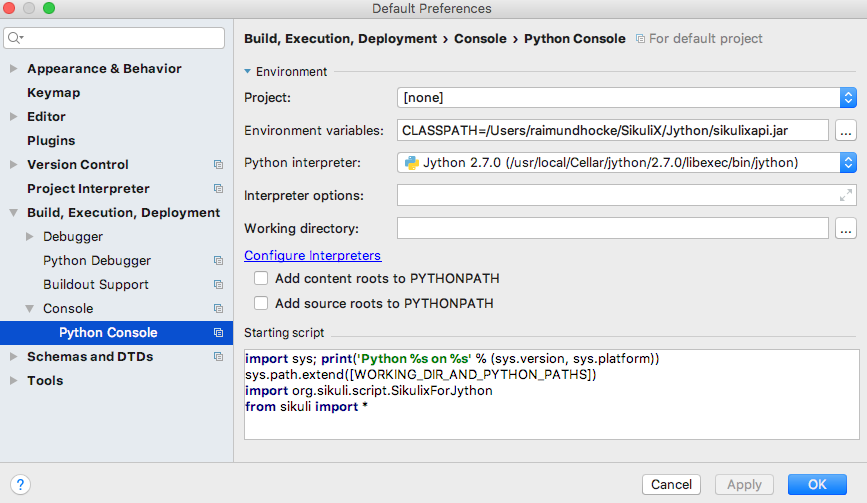Click the project-level icon beside Schemas and DTDs
Image resolution: width=867 pixels, height=503 pixels.
218,357
